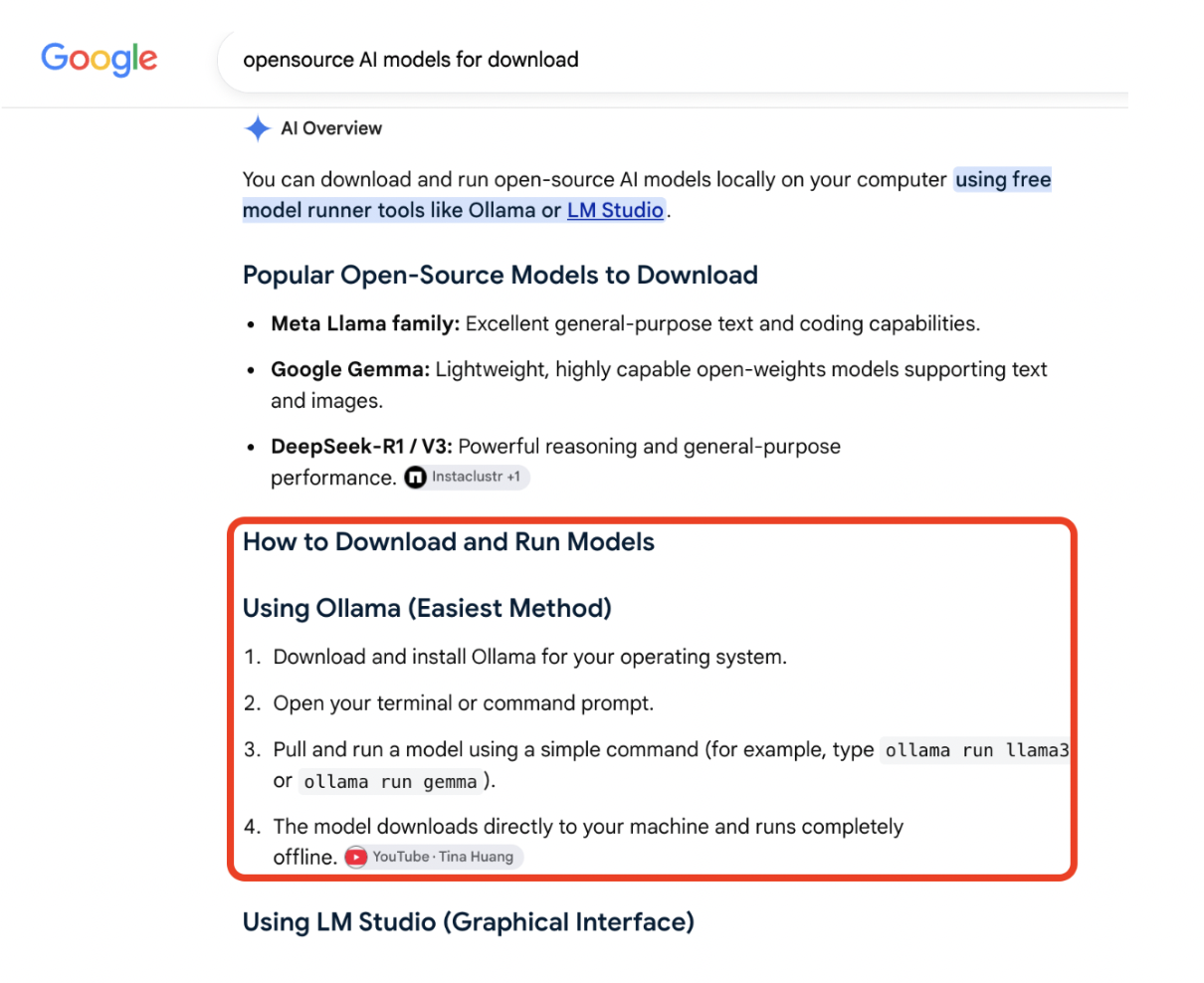1204x983 pixels.
Task: Click the red YouTube play icon
Action: (x=356, y=857)
